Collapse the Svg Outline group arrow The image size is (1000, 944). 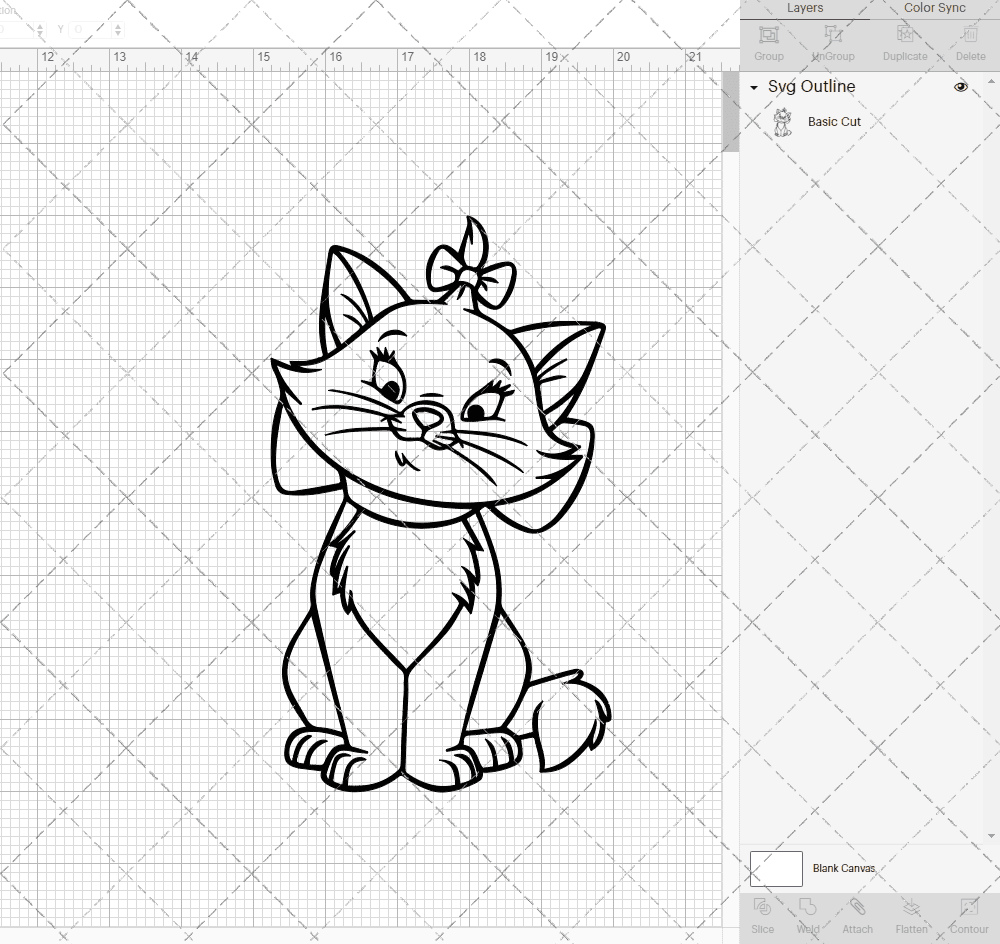[754, 88]
